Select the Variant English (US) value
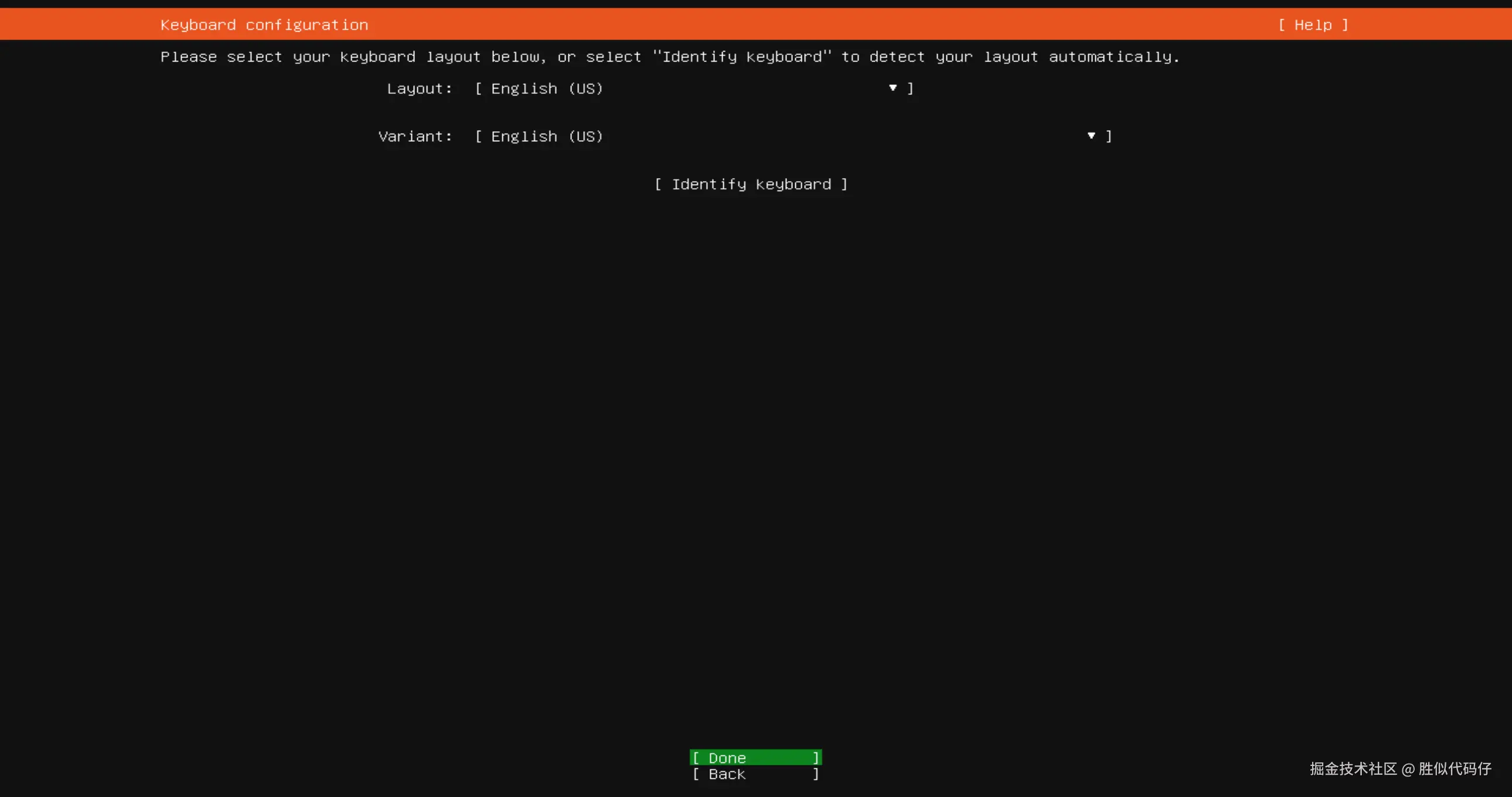 tap(546, 137)
